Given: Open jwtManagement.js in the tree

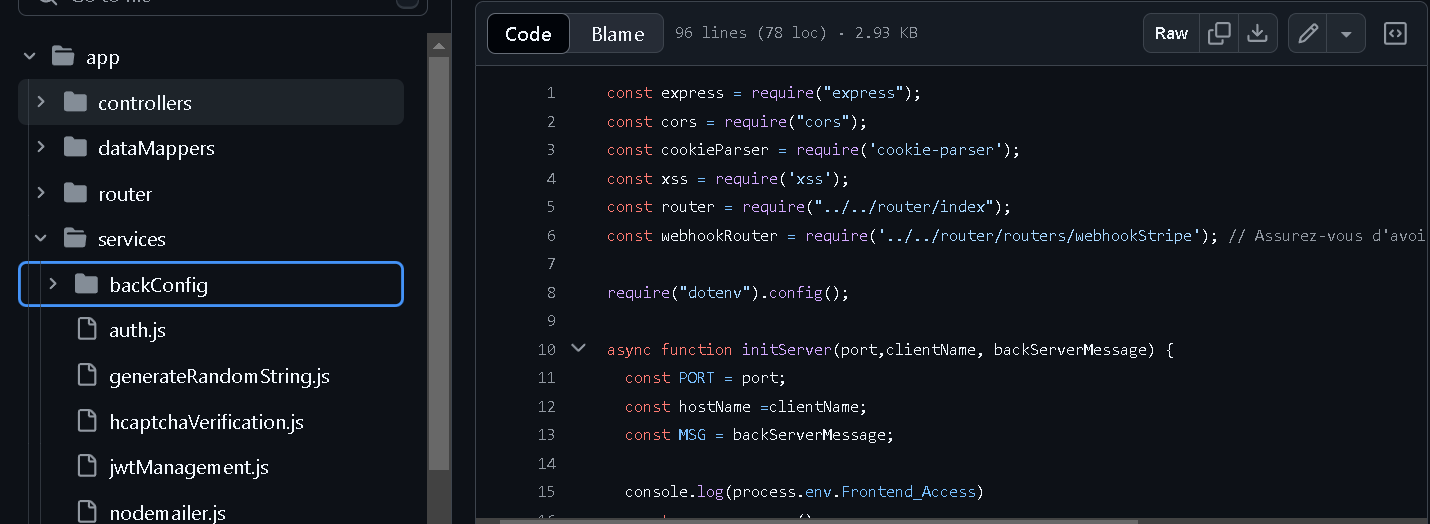Looking at the screenshot, I should pos(189,467).
